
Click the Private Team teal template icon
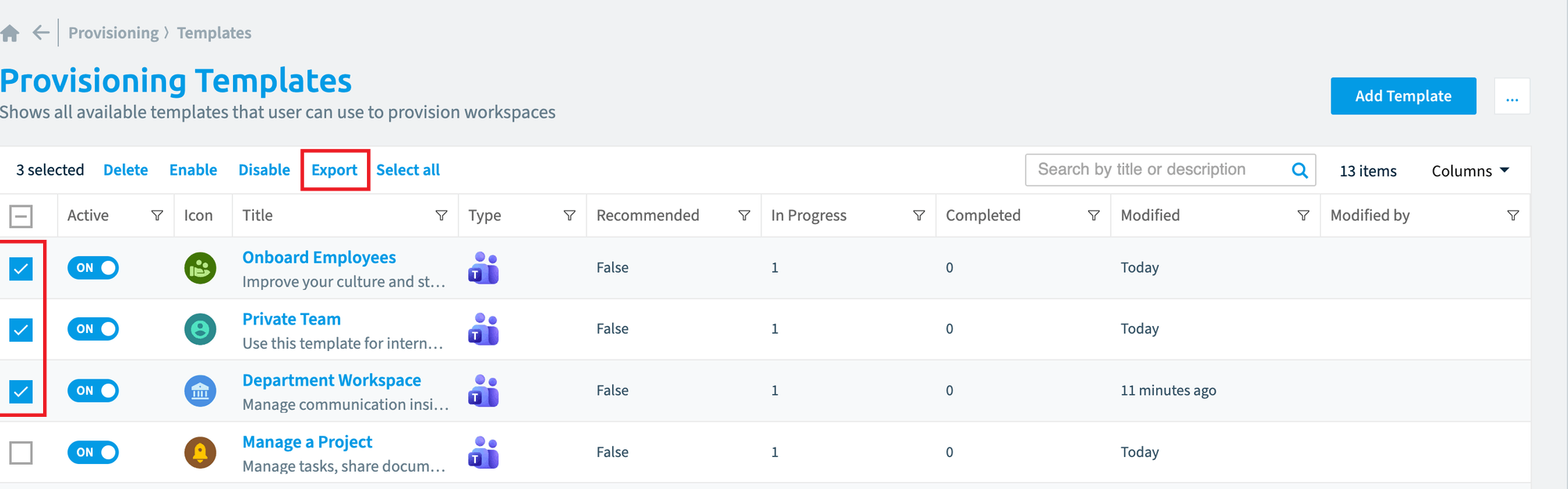point(200,329)
